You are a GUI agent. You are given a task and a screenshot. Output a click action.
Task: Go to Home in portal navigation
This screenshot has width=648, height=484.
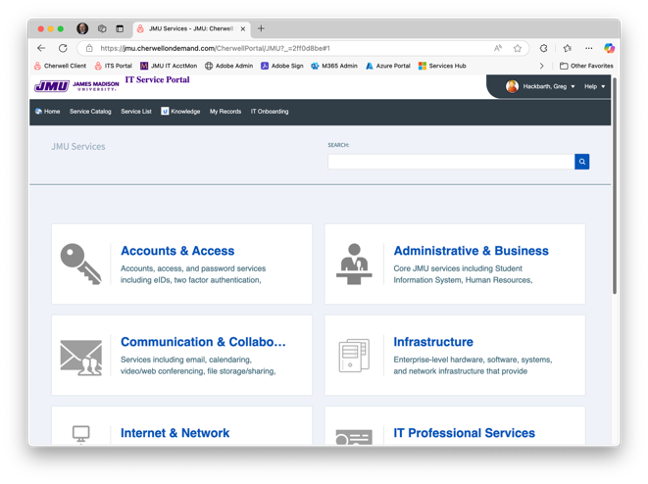click(x=48, y=112)
